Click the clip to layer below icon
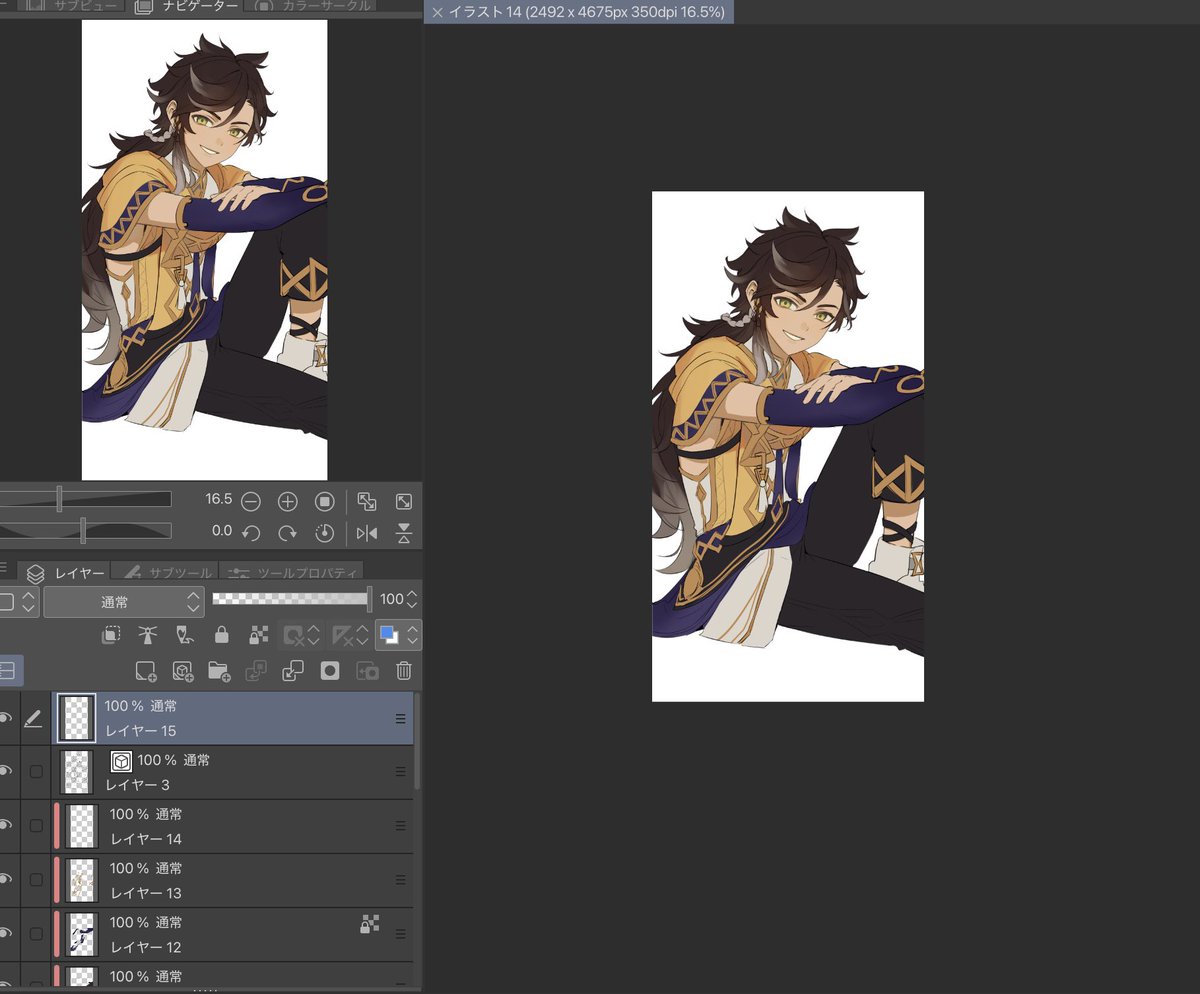The height and width of the screenshot is (994, 1200). (111, 635)
